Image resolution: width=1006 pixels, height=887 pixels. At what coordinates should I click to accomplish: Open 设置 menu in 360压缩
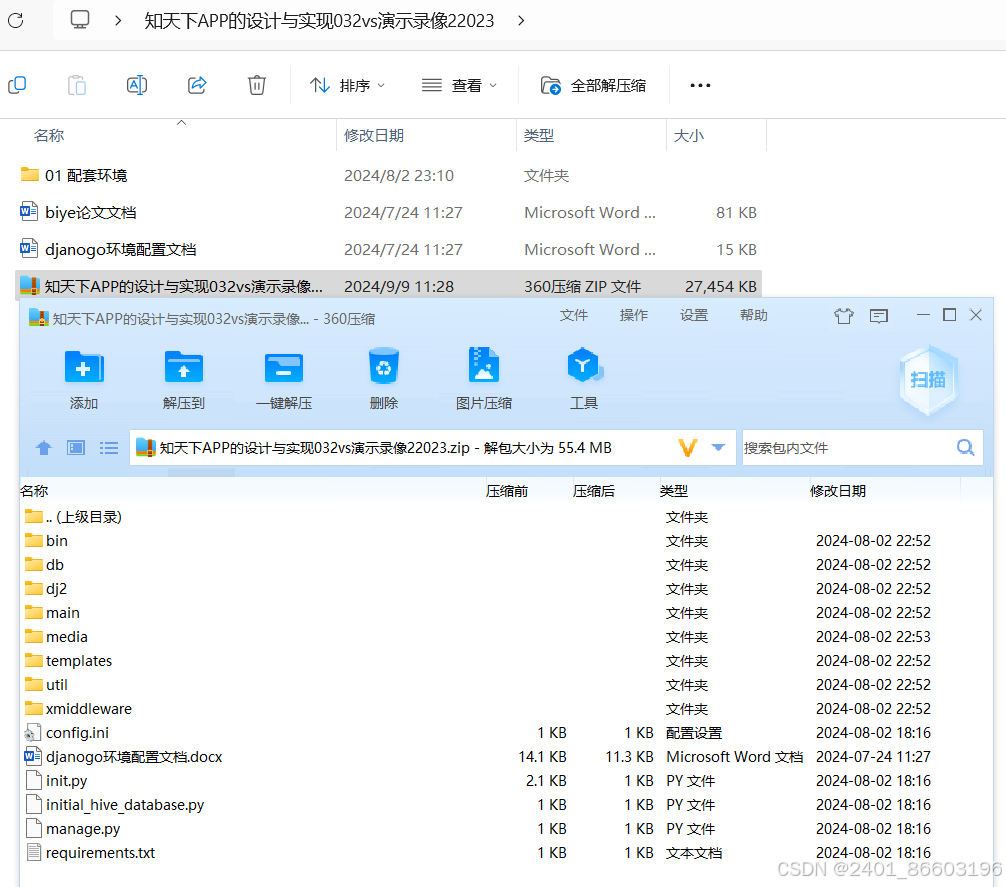click(694, 315)
